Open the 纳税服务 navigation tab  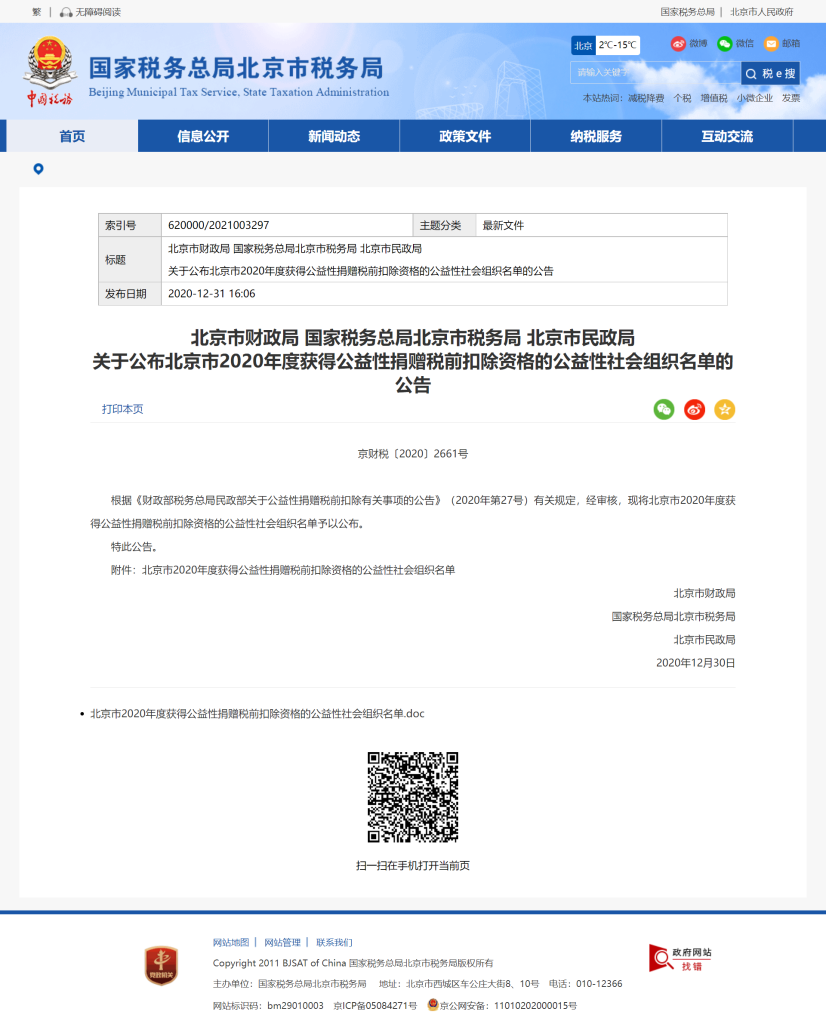596,136
